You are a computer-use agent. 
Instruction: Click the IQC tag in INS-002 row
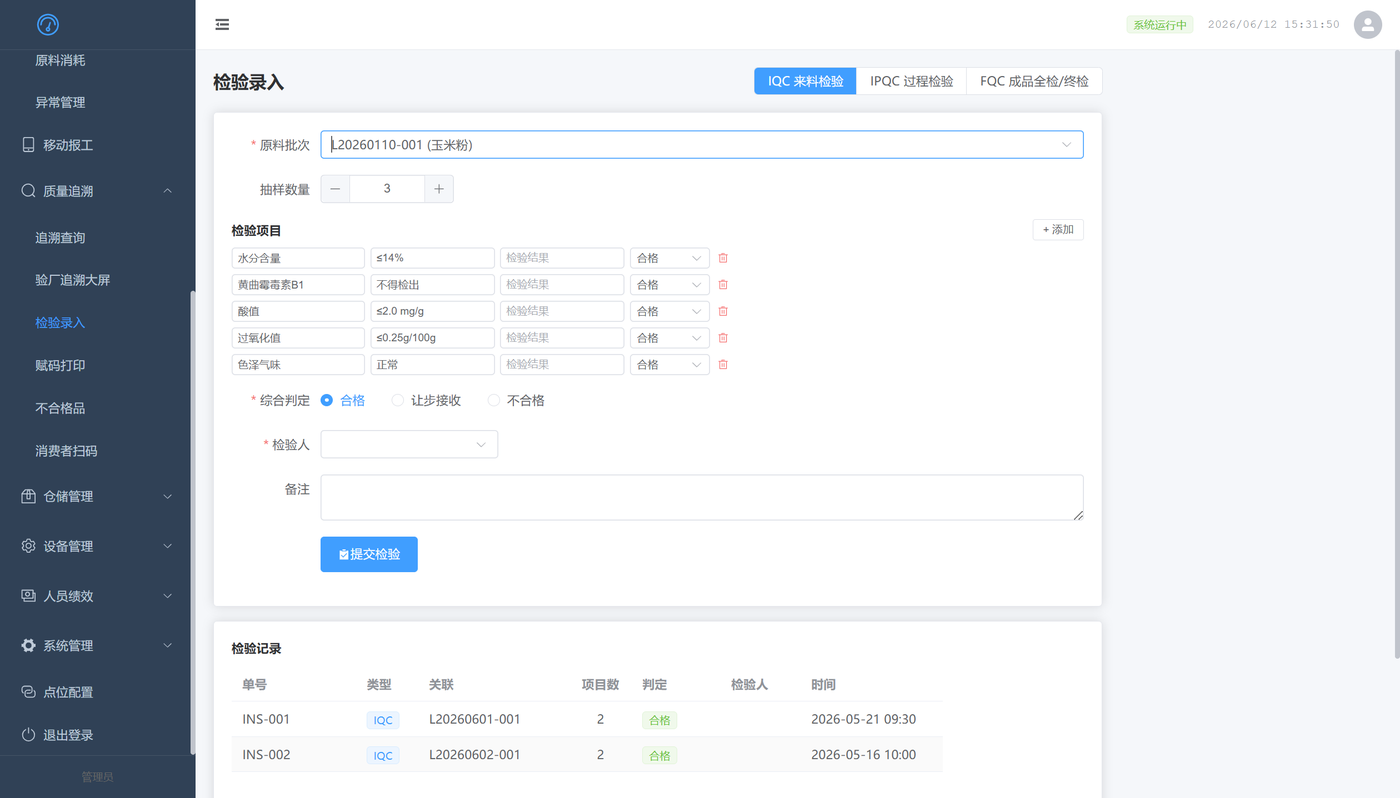click(x=383, y=756)
